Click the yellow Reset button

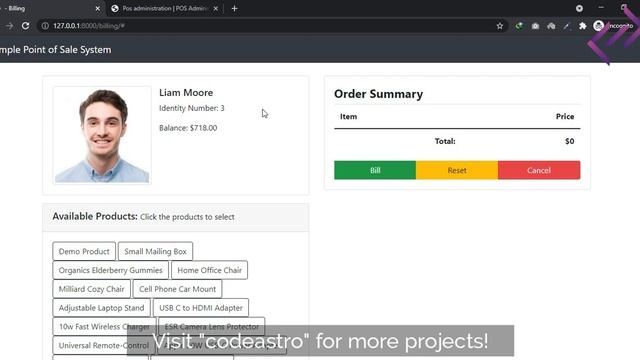pyautogui.click(x=457, y=170)
